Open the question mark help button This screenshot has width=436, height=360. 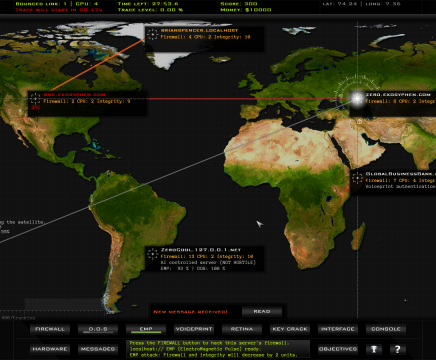tap(398, 349)
